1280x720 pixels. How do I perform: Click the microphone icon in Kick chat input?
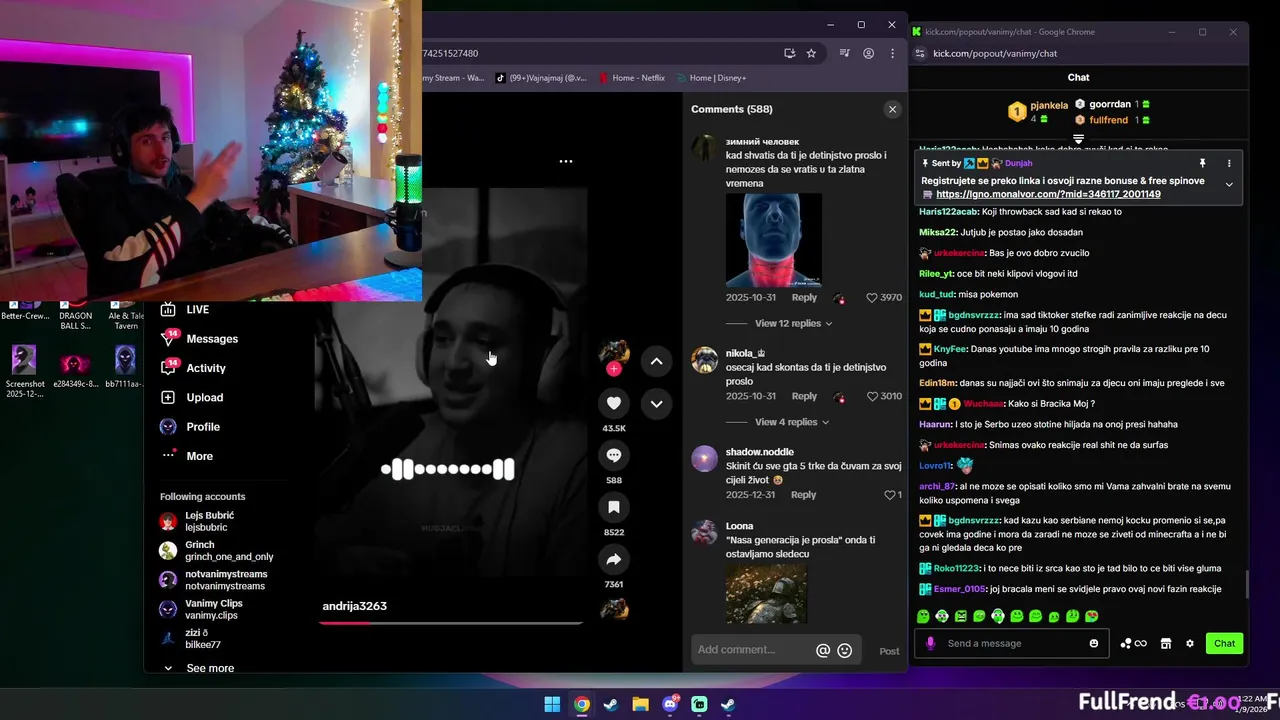(931, 643)
